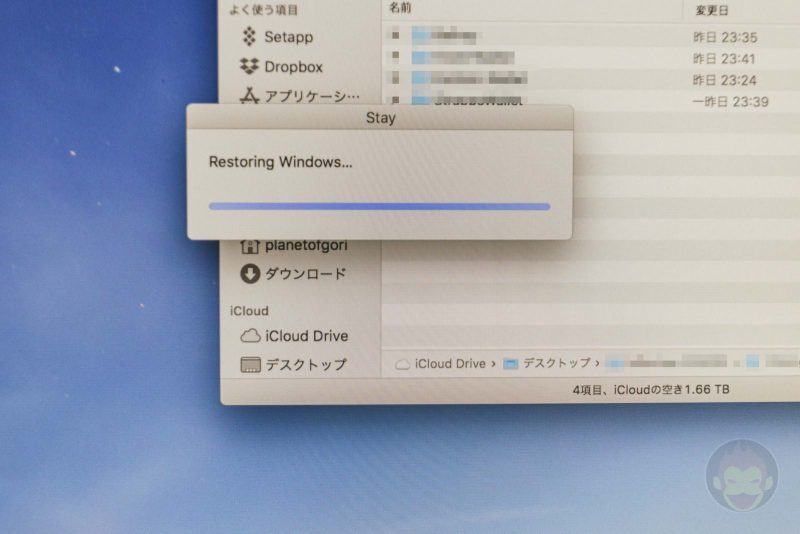Select planetofgori home folder label
Image resolution: width=800 pixels, height=534 pixels.
(x=306, y=246)
